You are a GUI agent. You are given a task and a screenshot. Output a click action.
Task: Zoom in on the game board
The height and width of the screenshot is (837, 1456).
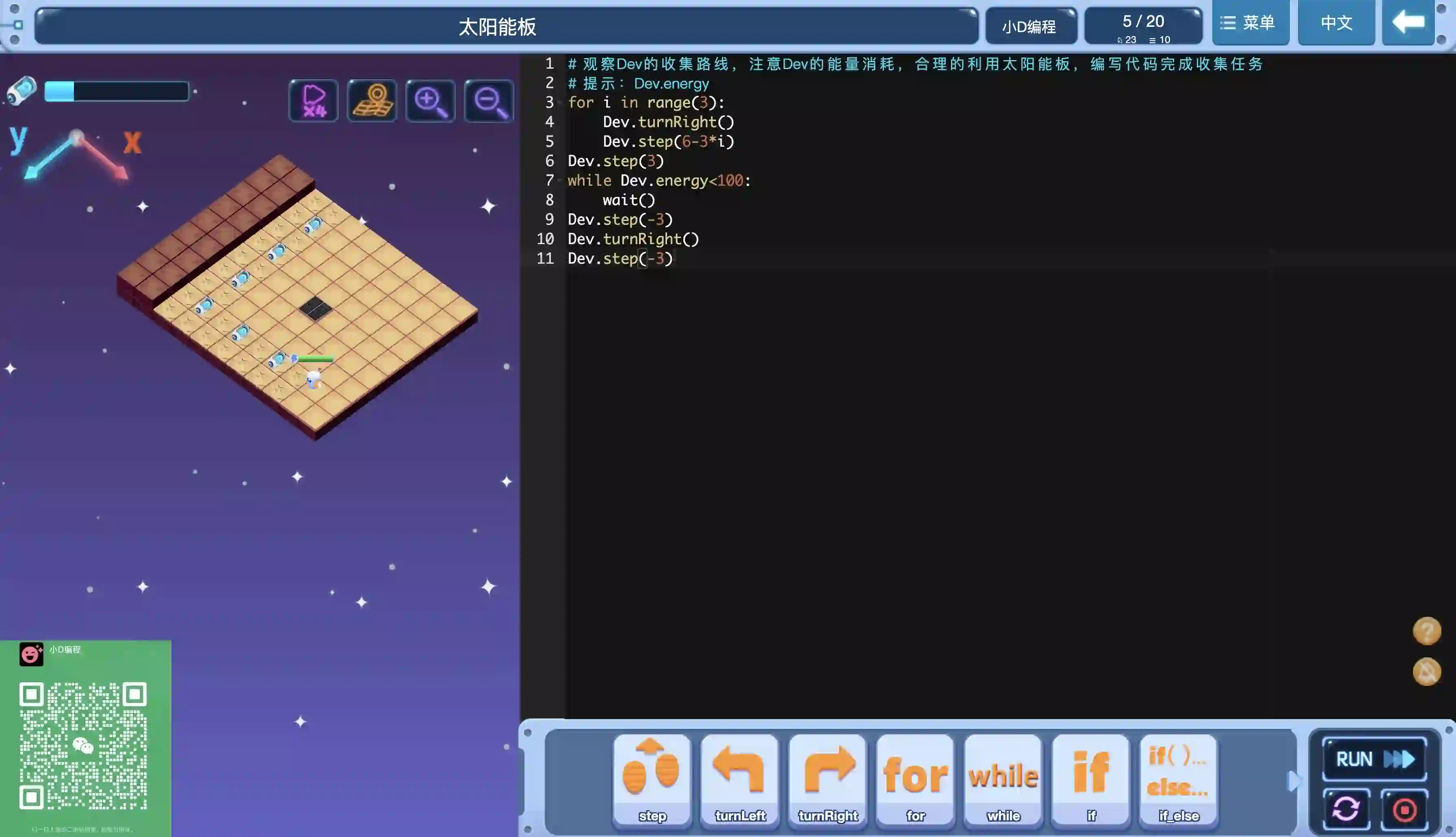(430, 101)
